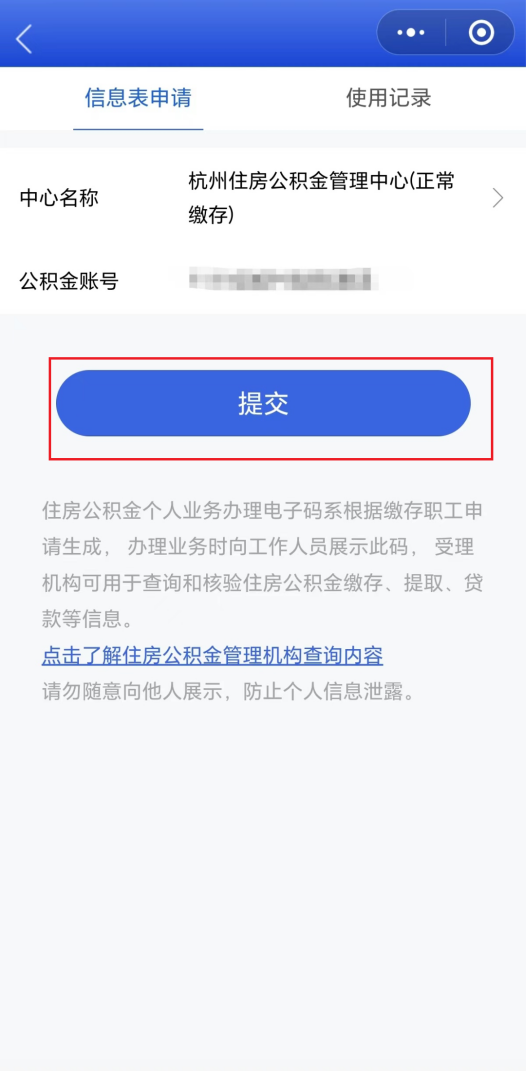Choose 杭州住房公积金管理中心(正常缴存) center value
531x1071 pixels.
322,198
